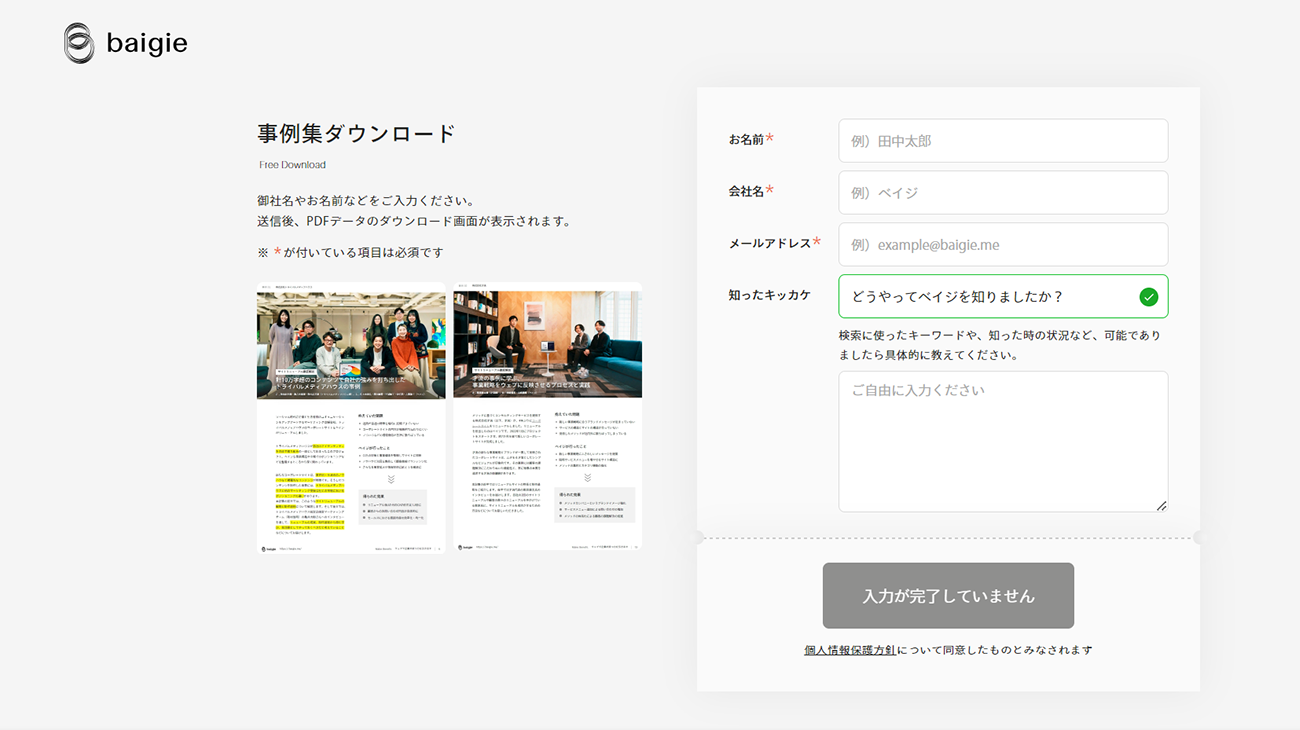Click the ご自由に入力ください textarea

[1003, 440]
